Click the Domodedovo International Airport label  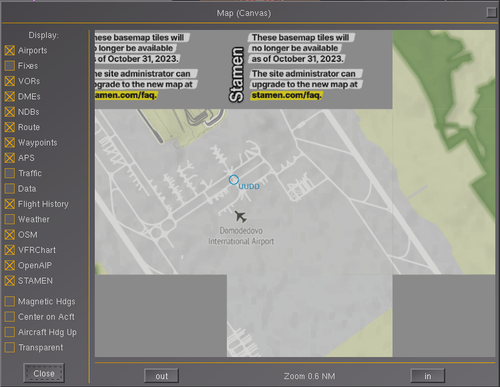click(x=241, y=236)
